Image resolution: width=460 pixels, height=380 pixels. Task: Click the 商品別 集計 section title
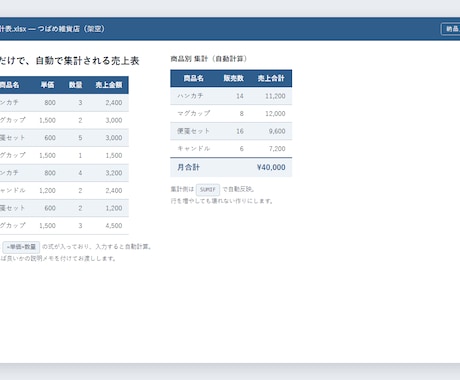pos(209,59)
